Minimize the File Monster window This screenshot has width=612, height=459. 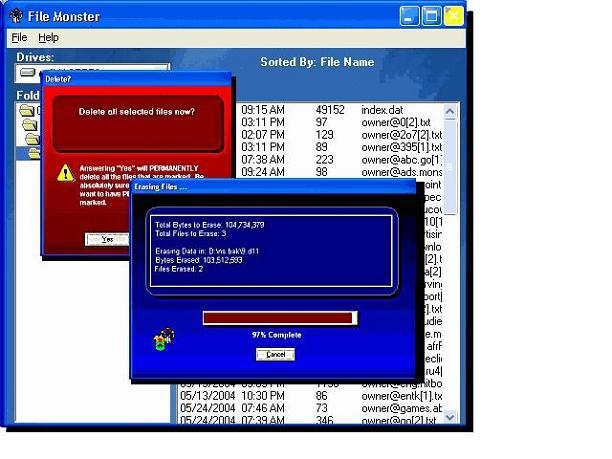click(409, 16)
